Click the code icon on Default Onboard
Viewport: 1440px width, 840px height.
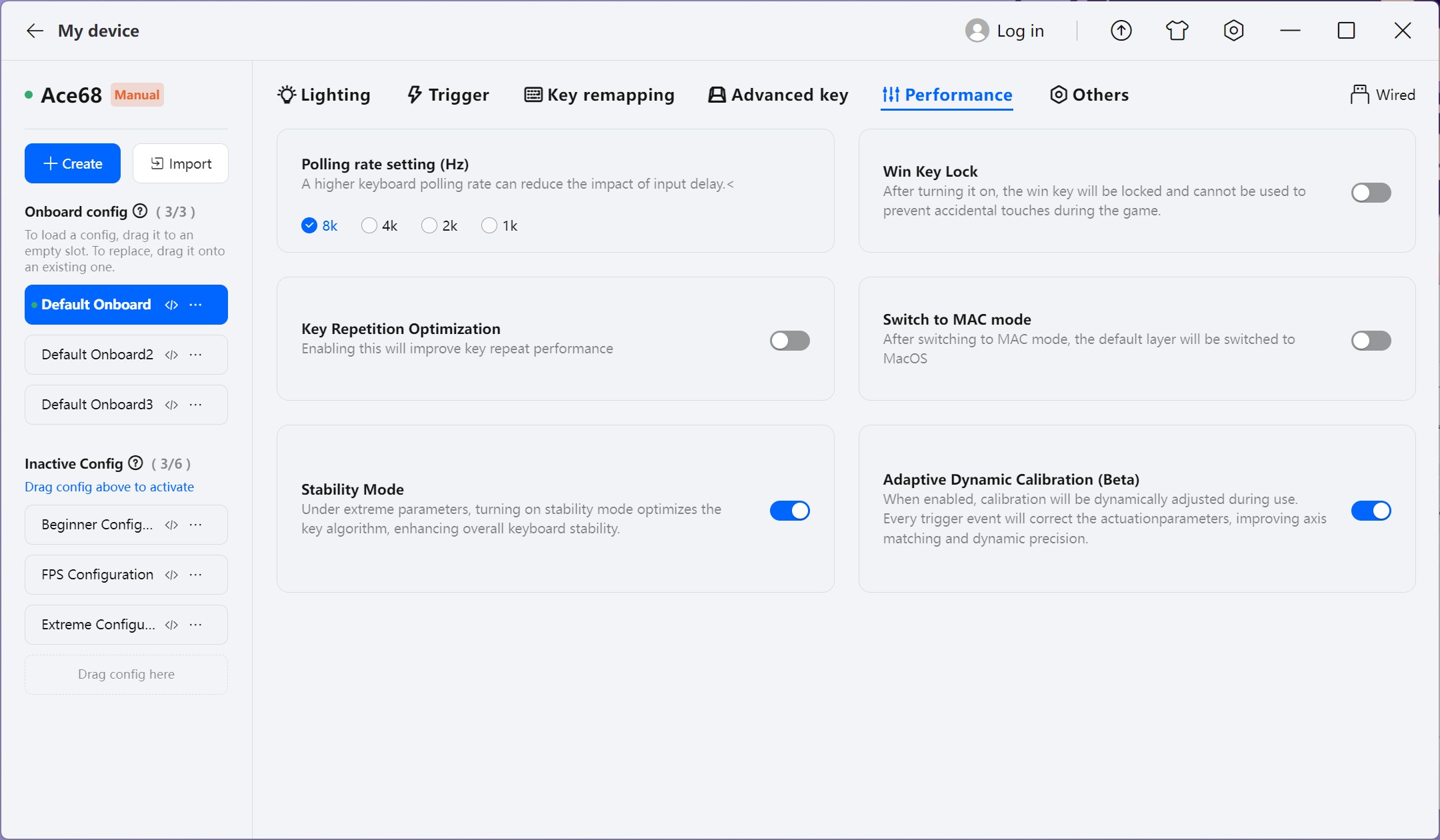pos(171,305)
